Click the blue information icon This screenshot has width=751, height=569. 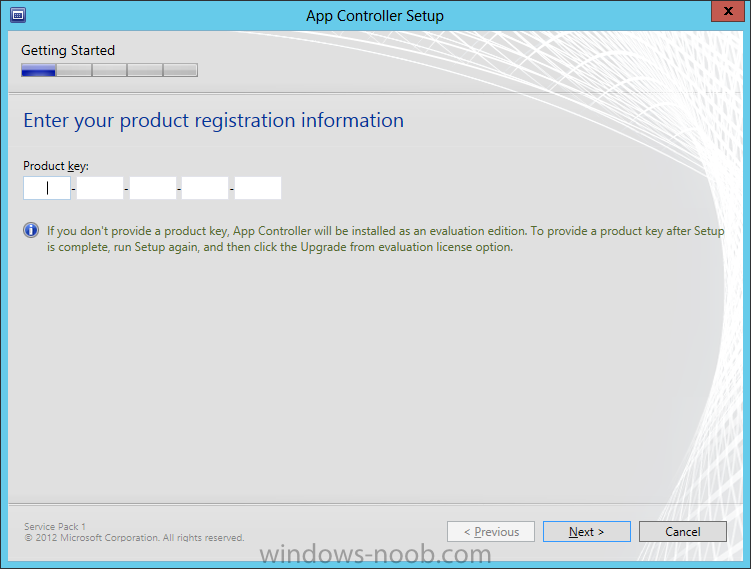pos(31,230)
